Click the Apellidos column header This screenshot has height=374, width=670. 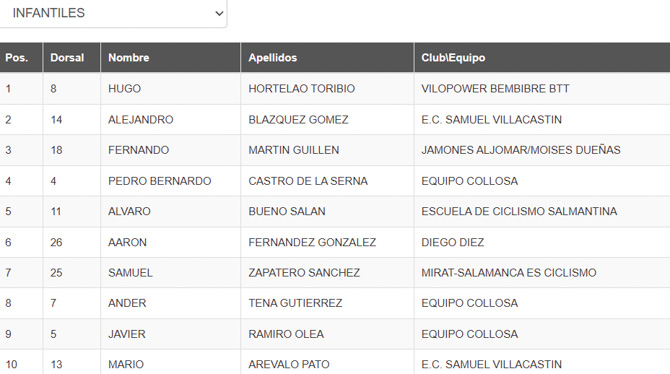click(x=327, y=57)
